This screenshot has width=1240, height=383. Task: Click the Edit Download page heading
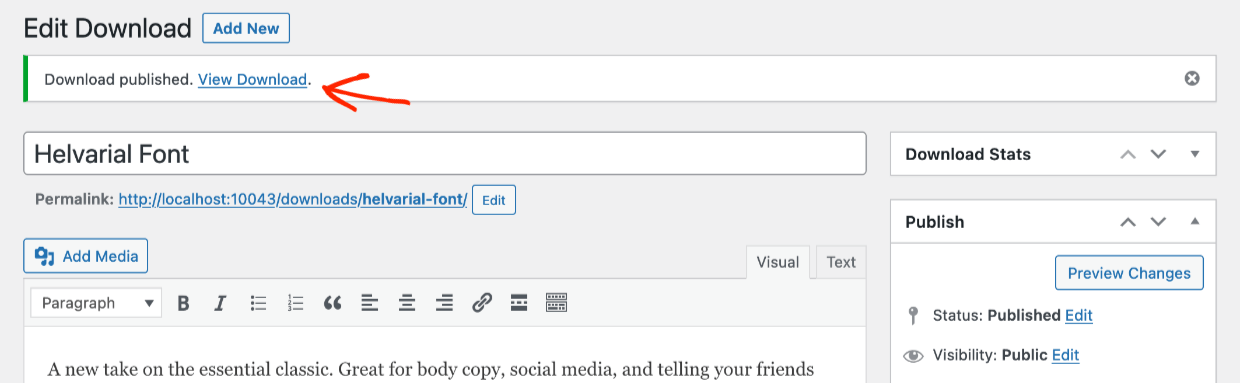click(107, 28)
